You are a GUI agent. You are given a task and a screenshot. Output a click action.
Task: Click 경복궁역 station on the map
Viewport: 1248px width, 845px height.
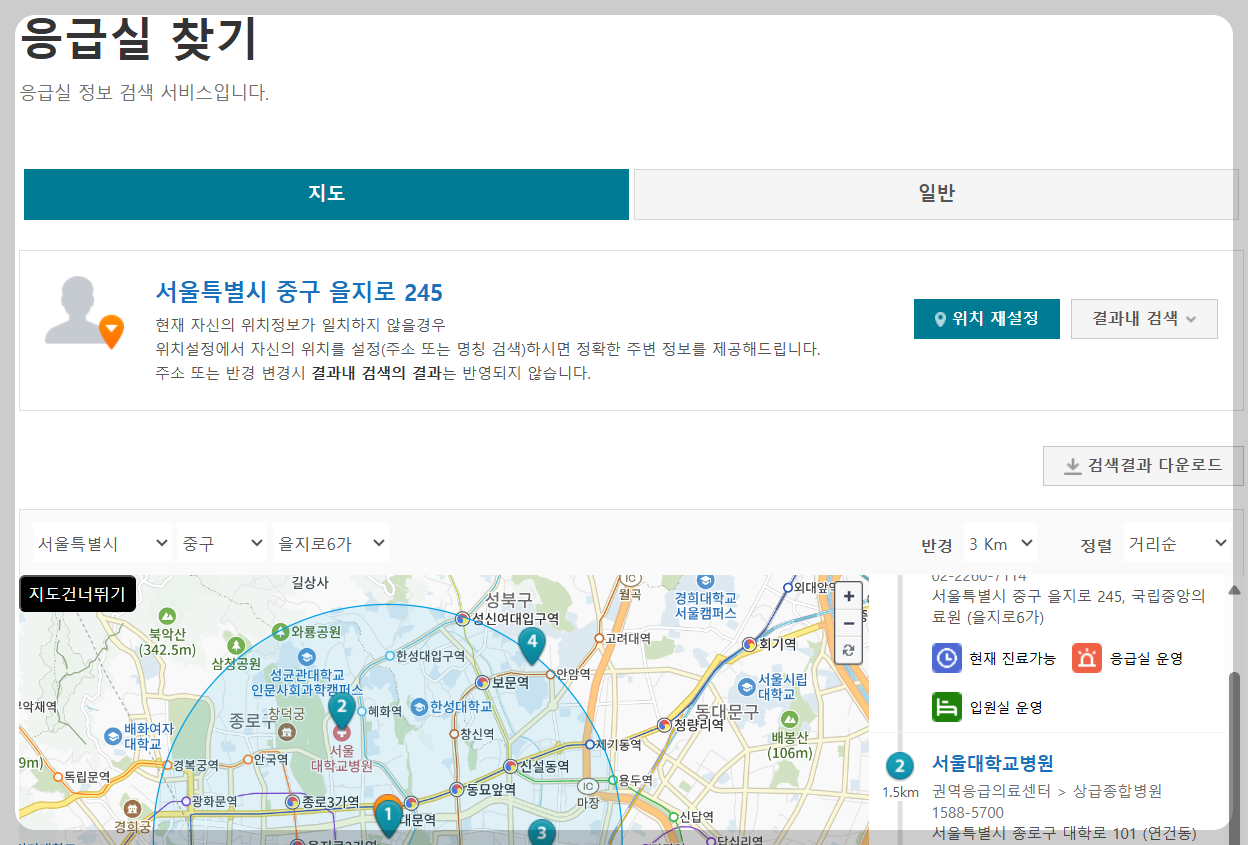point(190,766)
